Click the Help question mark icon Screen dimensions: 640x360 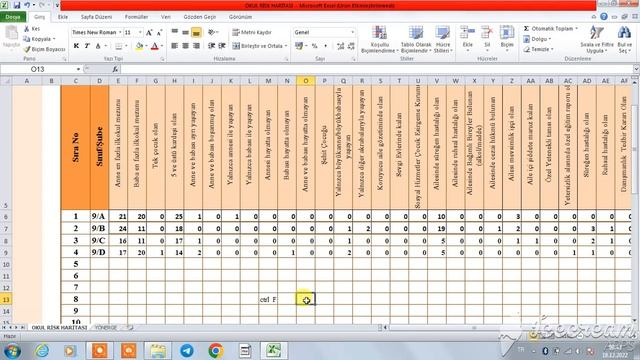[x=604, y=17]
